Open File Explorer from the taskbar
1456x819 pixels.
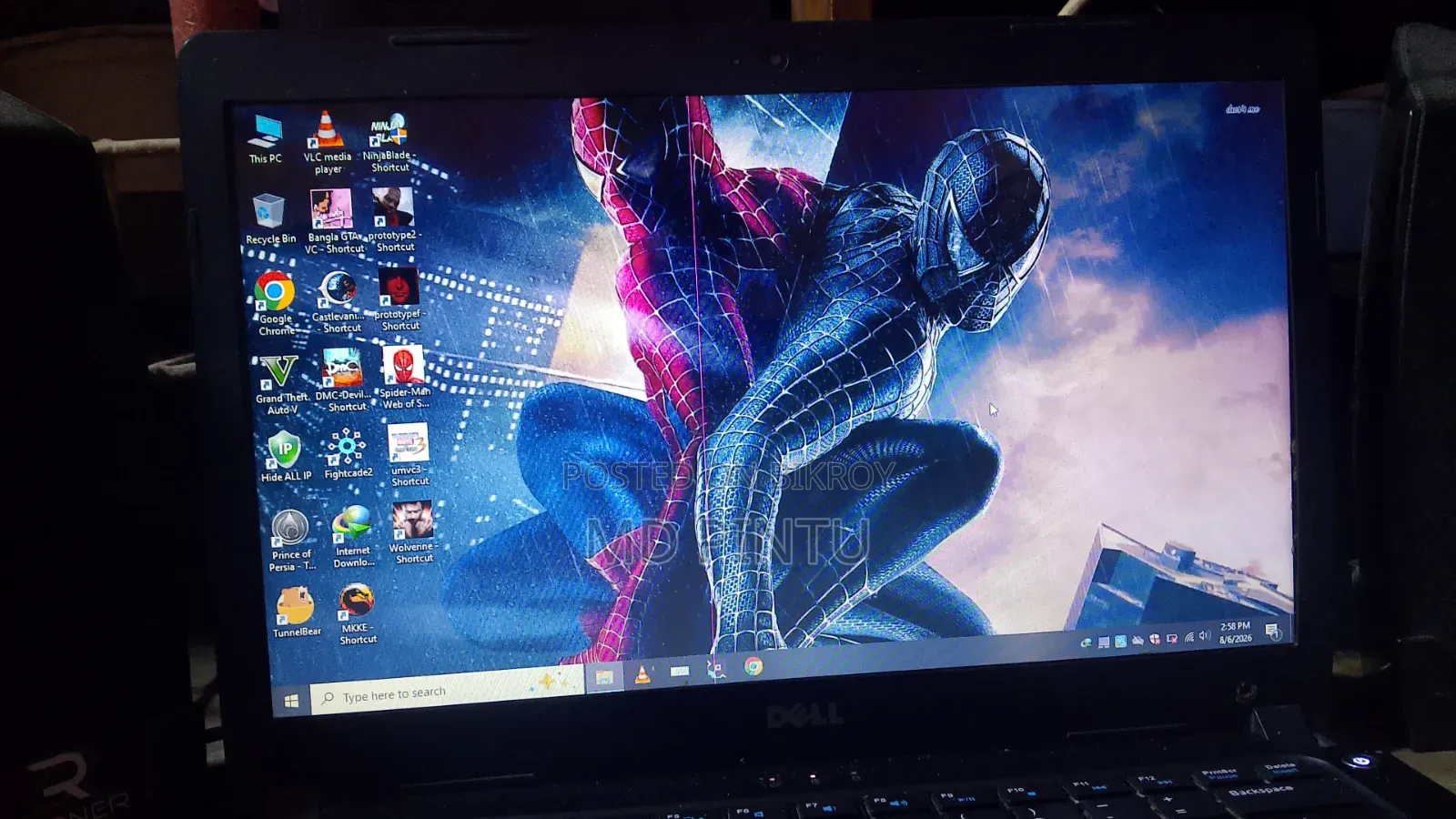coord(604,677)
